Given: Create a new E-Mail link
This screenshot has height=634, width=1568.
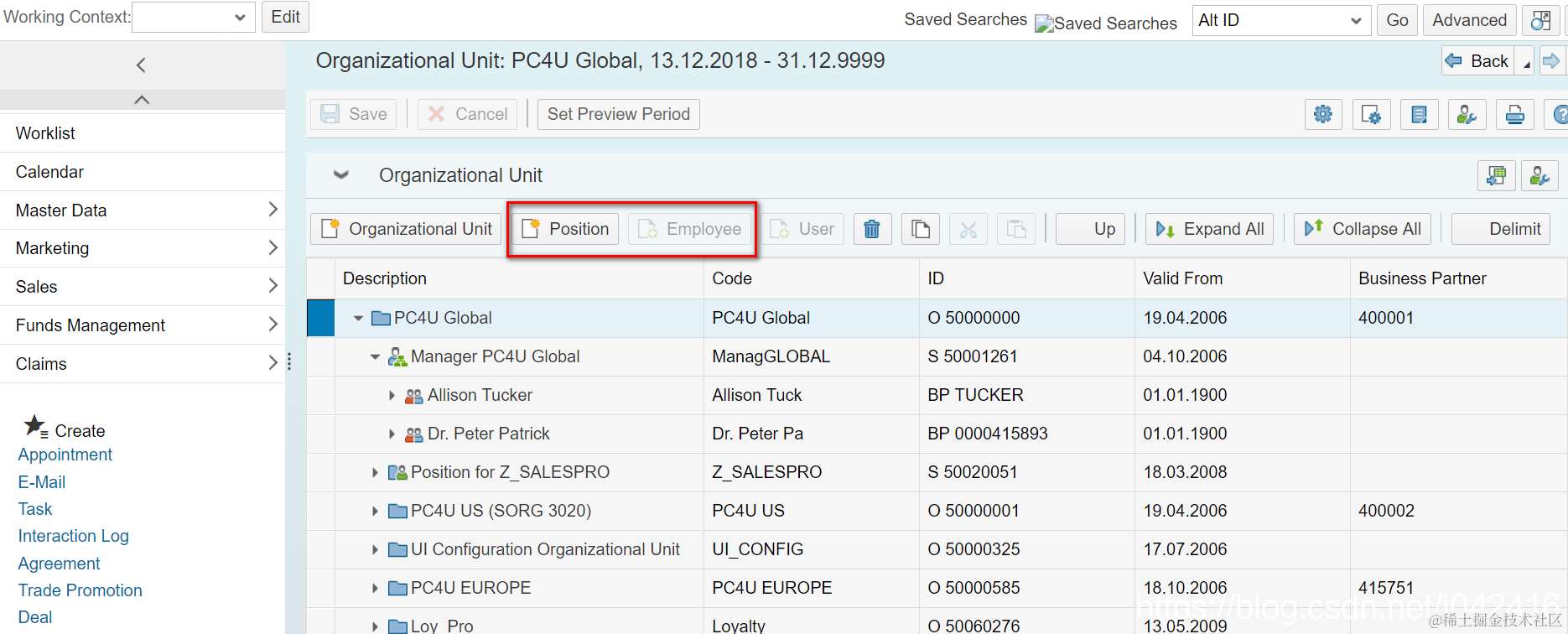Looking at the screenshot, I should (42, 482).
